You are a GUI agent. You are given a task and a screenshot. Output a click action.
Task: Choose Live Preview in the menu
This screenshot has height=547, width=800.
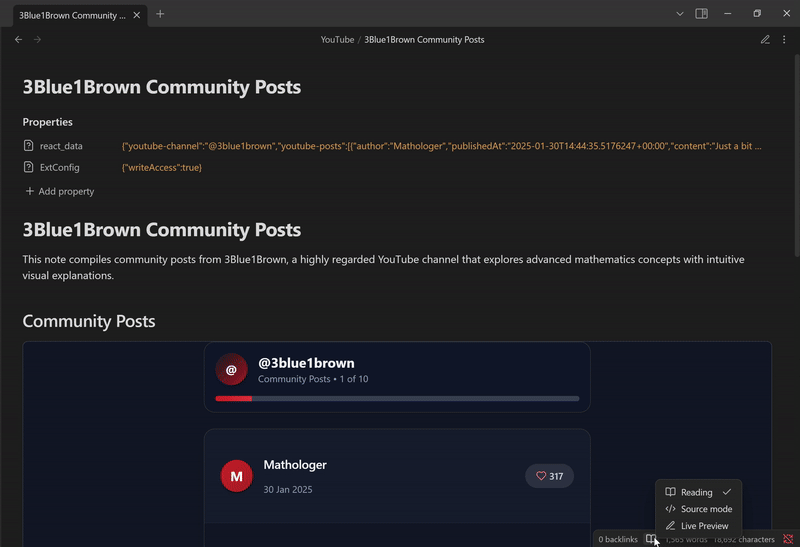tap(698, 526)
